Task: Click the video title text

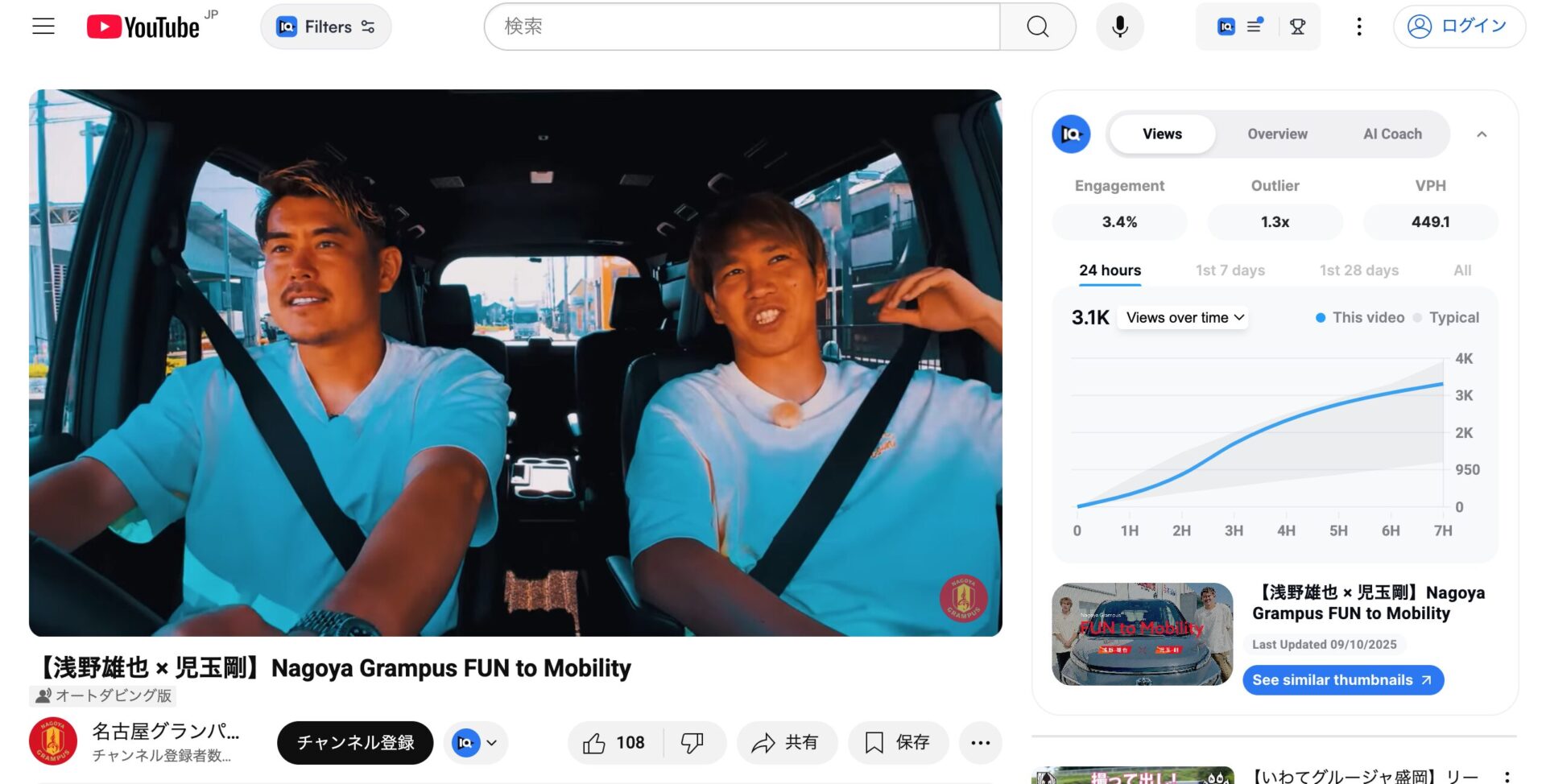Action: point(332,668)
